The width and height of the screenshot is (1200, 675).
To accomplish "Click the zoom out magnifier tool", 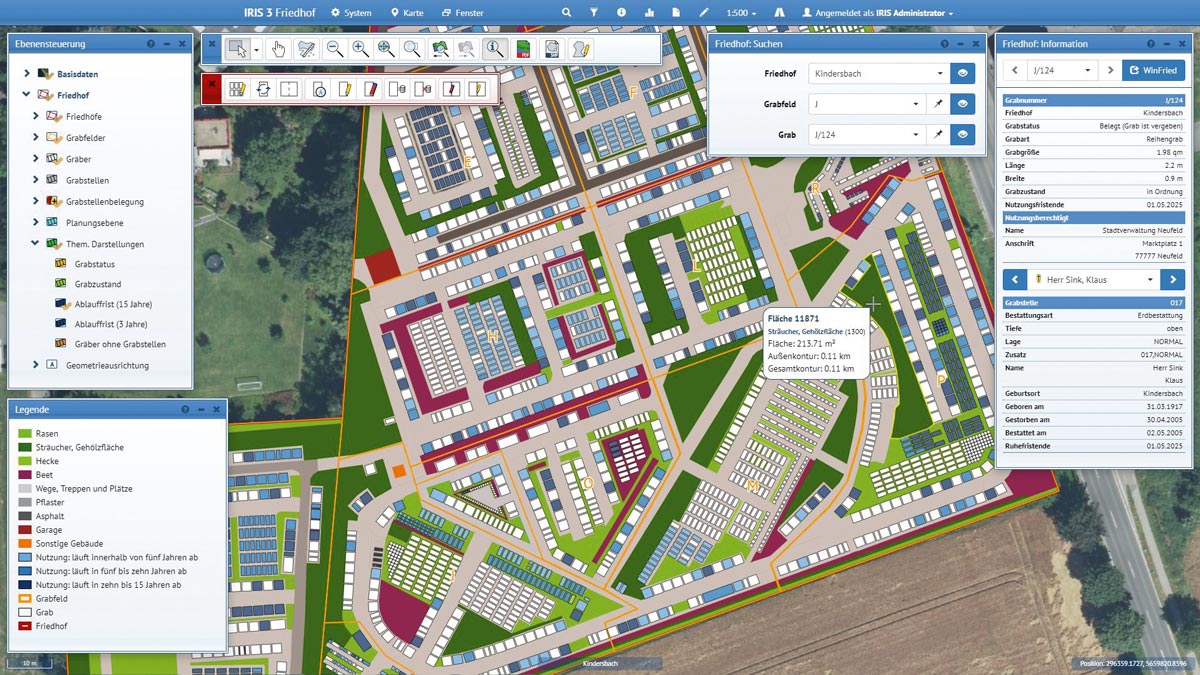I will coord(335,49).
